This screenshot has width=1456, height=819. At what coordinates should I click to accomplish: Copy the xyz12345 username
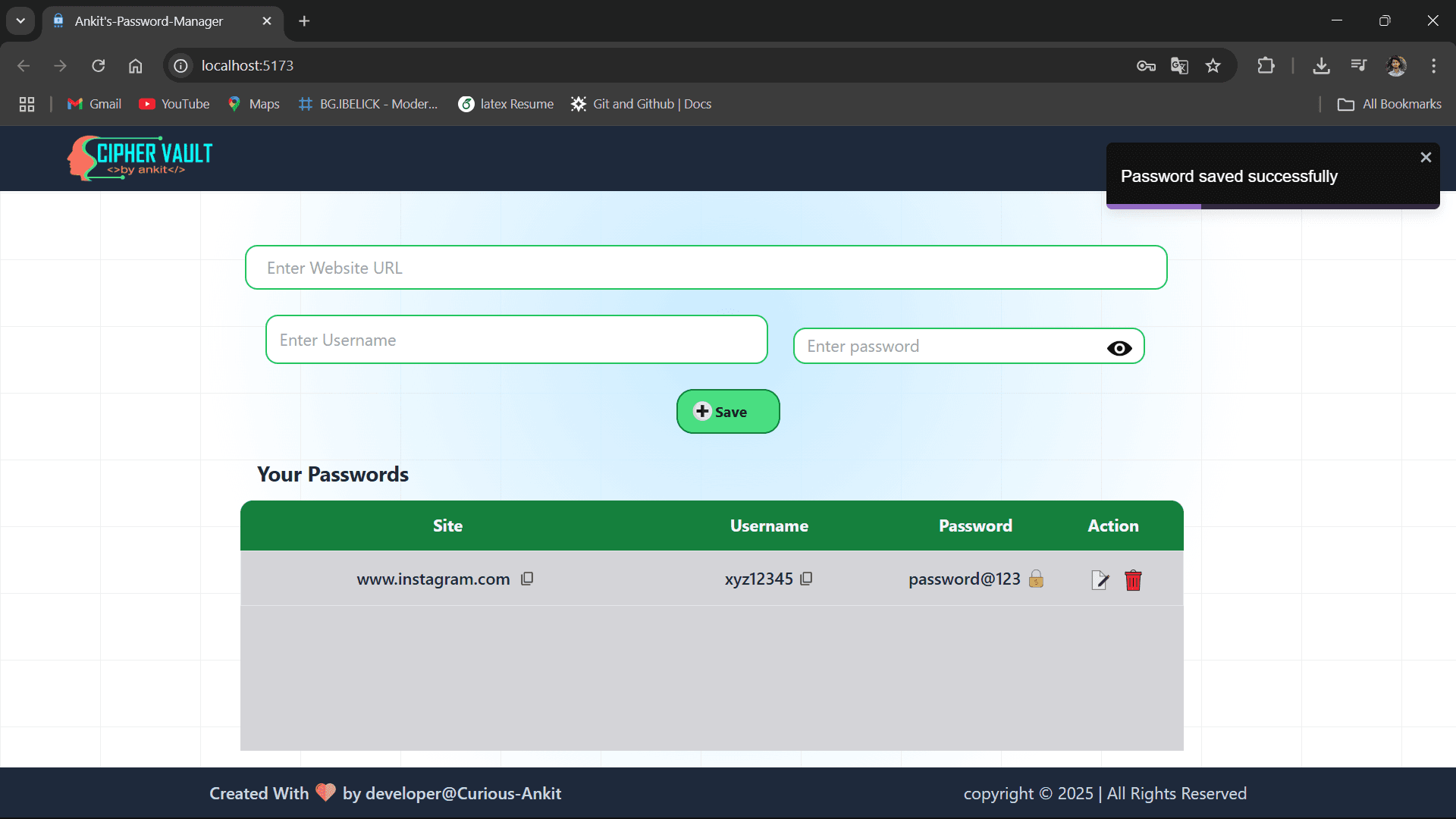coord(806,579)
